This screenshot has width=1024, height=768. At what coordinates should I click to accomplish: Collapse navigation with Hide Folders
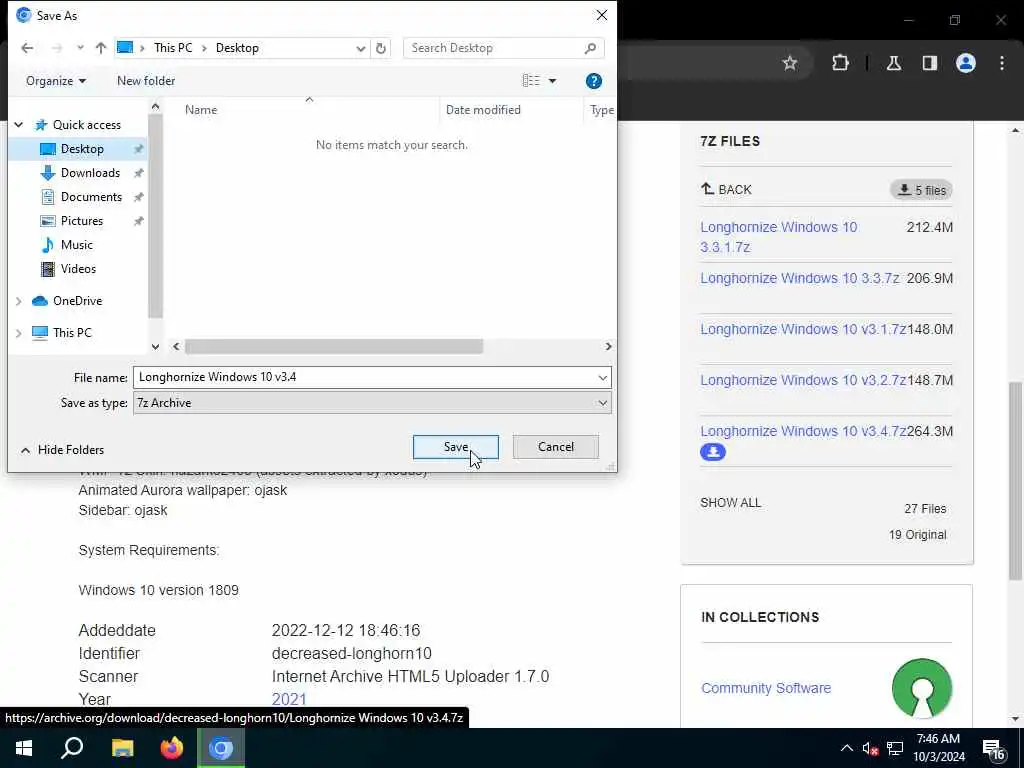click(63, 450)
